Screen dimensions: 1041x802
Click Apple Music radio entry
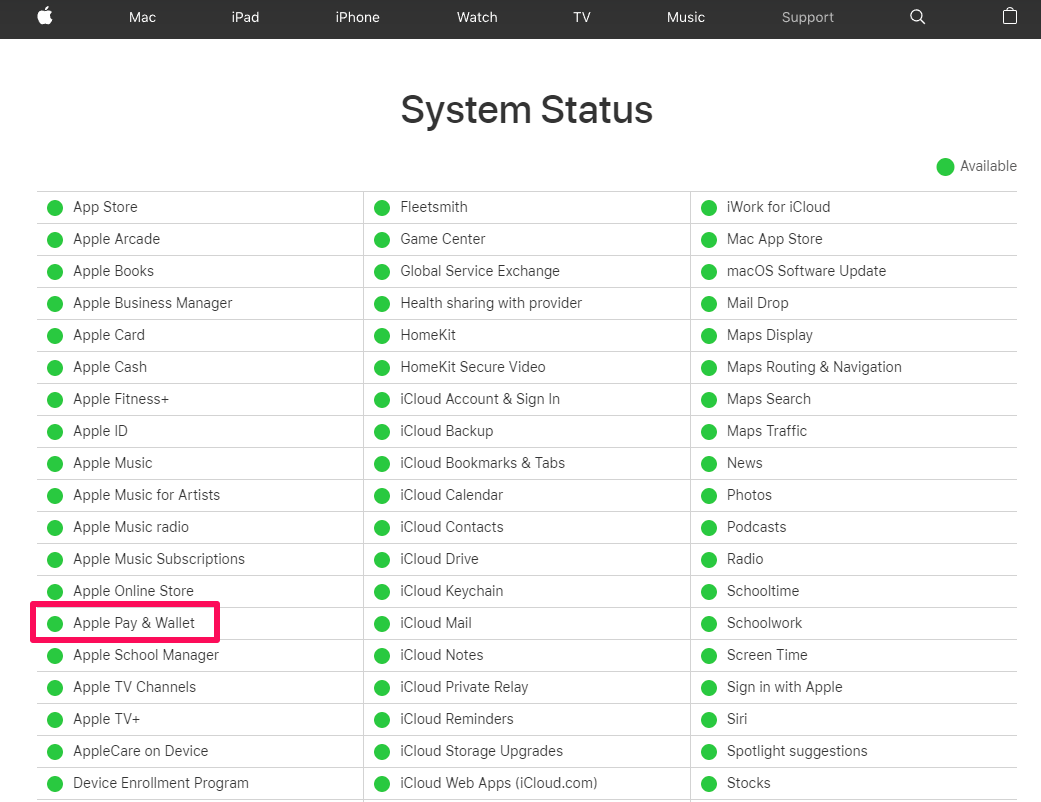click(x=131, y=527)
